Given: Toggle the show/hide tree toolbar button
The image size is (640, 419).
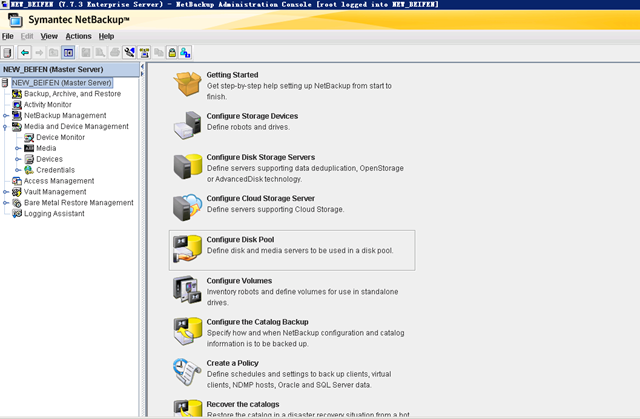Looking at the screenshot, I should pos(68,53).
